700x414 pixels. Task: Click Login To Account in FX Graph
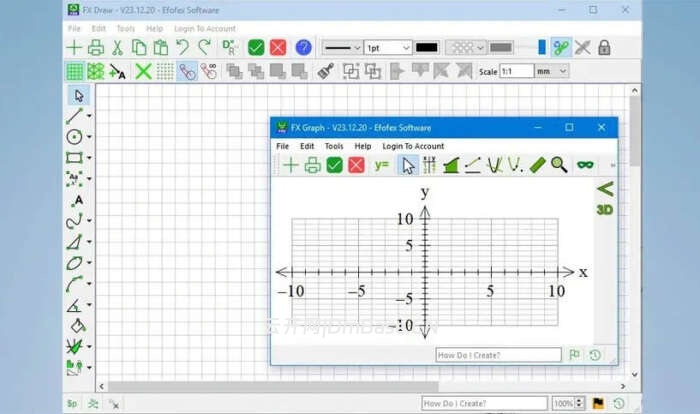413,146
